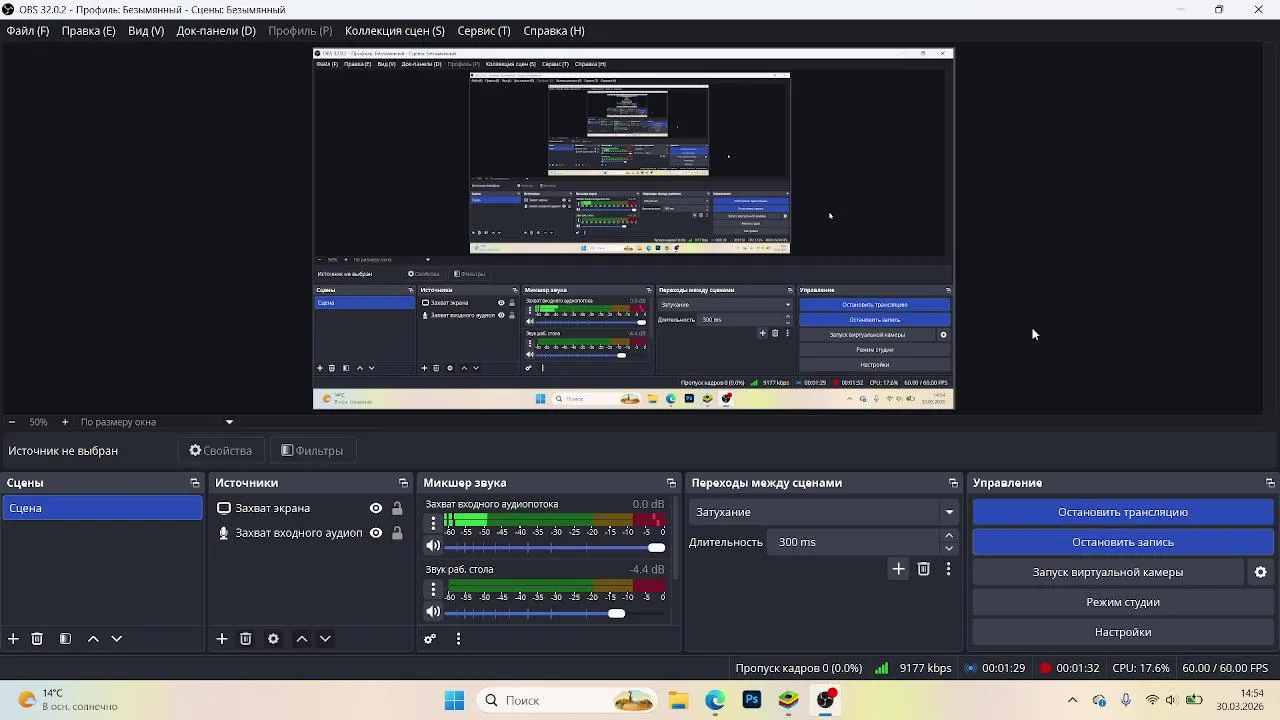Open scene filters icon in Сцены panel
This screenshot has width=1280, height=720.
(65, 639)
